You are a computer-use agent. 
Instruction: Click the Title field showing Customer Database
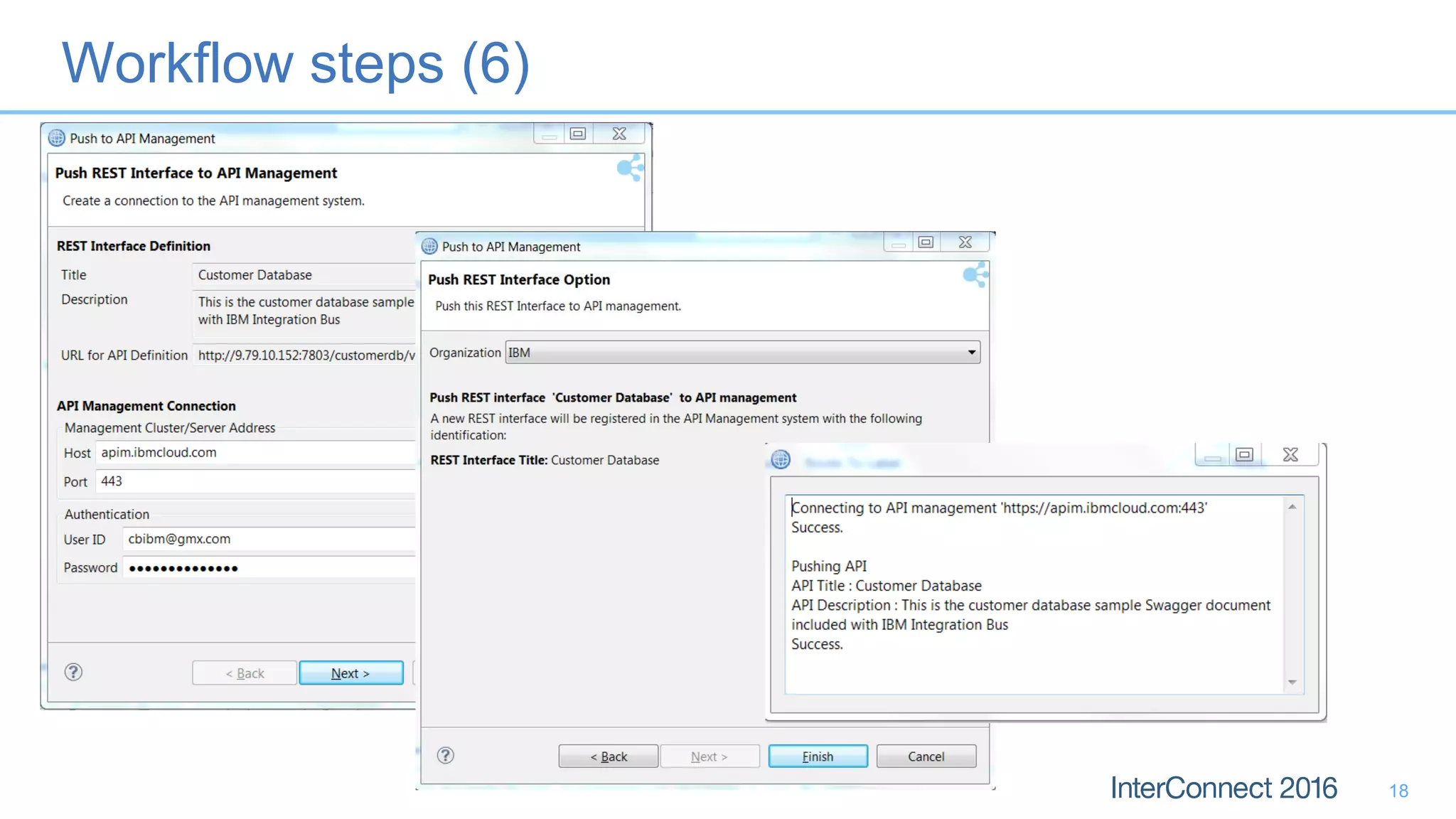pos(304,275)
